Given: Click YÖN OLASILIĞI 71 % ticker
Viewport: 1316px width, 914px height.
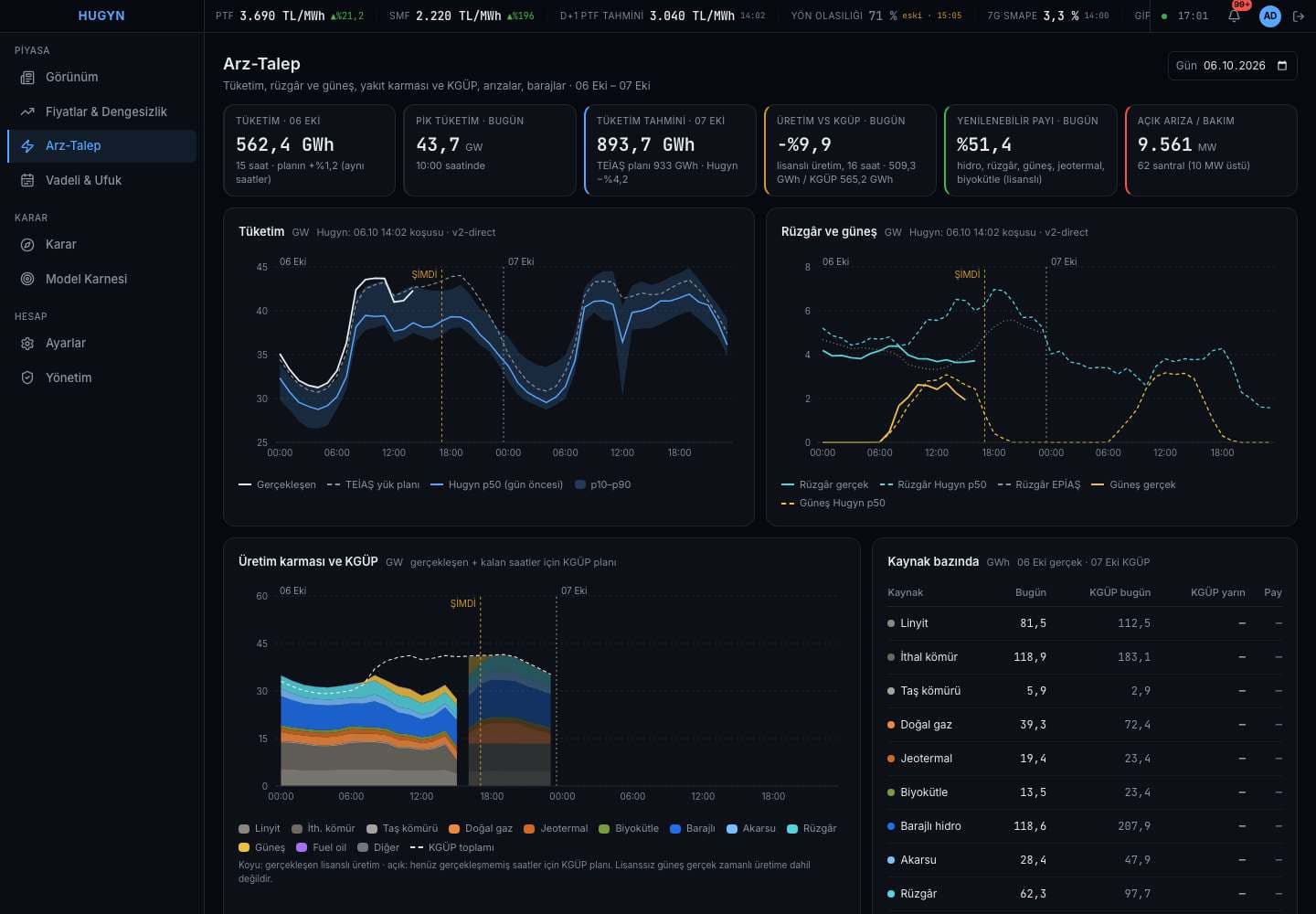Looking at the screenshot, I should [x=876, y=16].
